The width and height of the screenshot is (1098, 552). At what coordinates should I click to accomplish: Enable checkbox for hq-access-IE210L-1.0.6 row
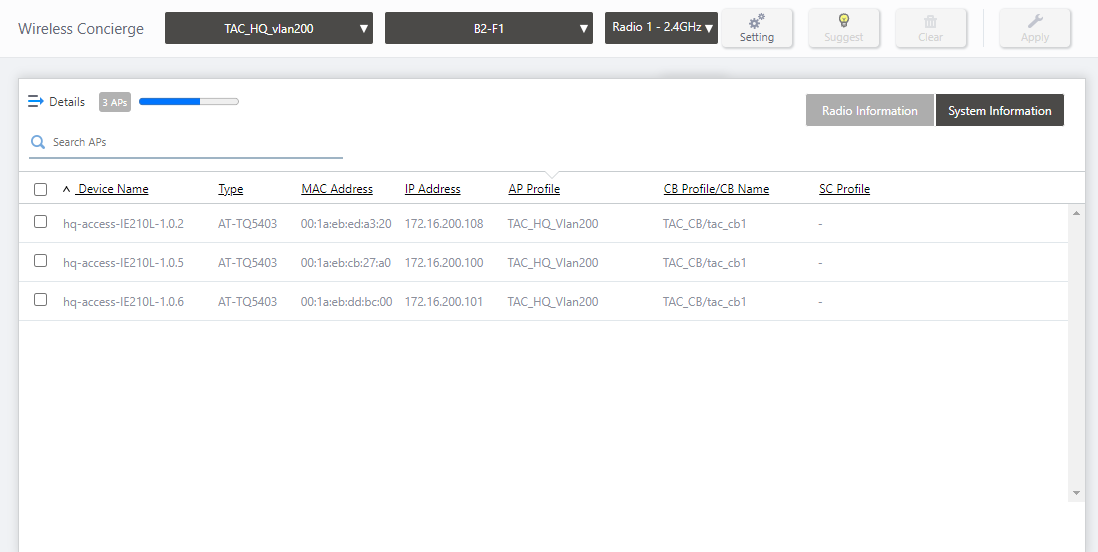click(x=41, y=300)
